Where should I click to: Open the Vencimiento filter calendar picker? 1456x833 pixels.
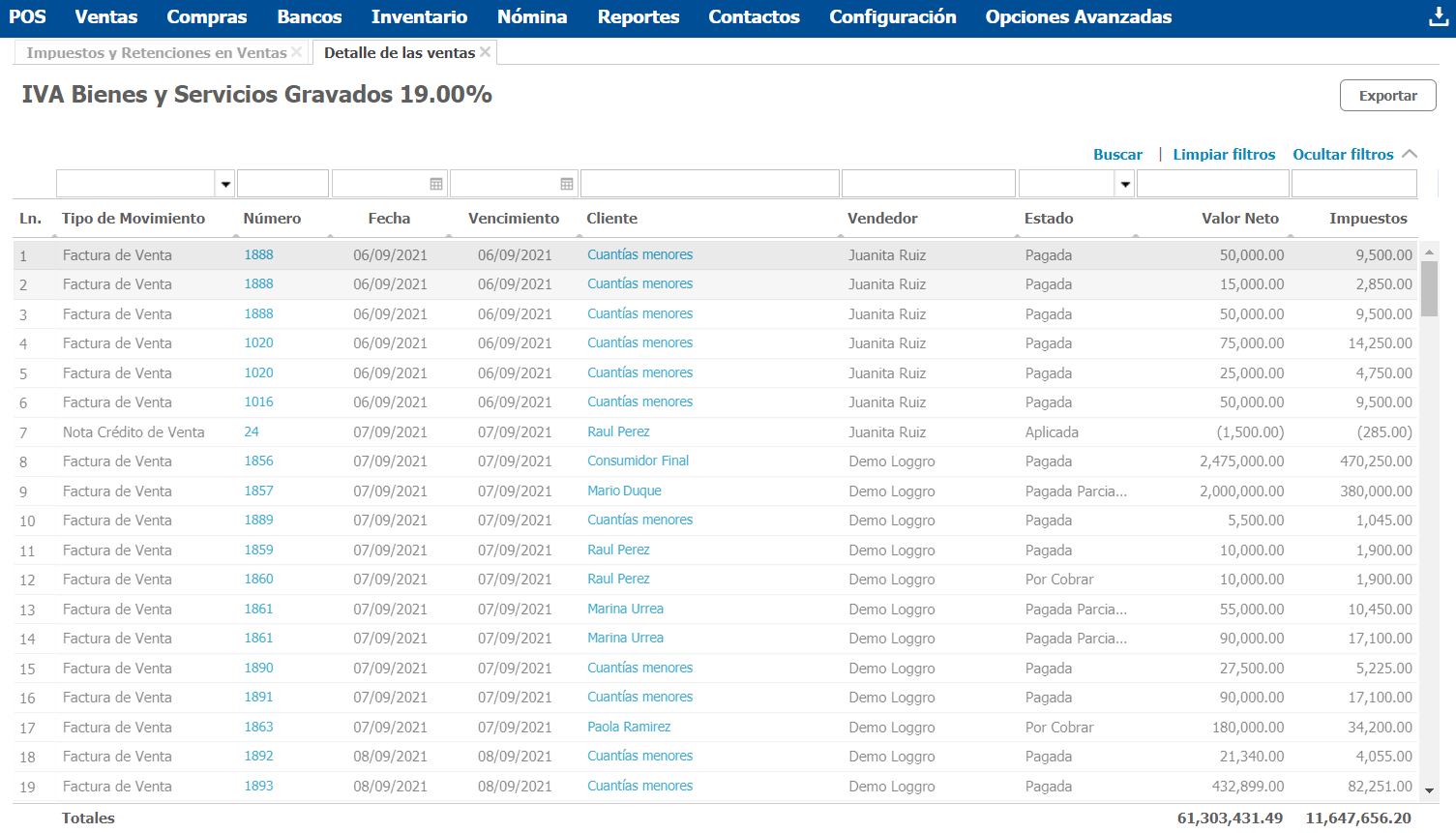pyautogui.click(x=567, y=184)
